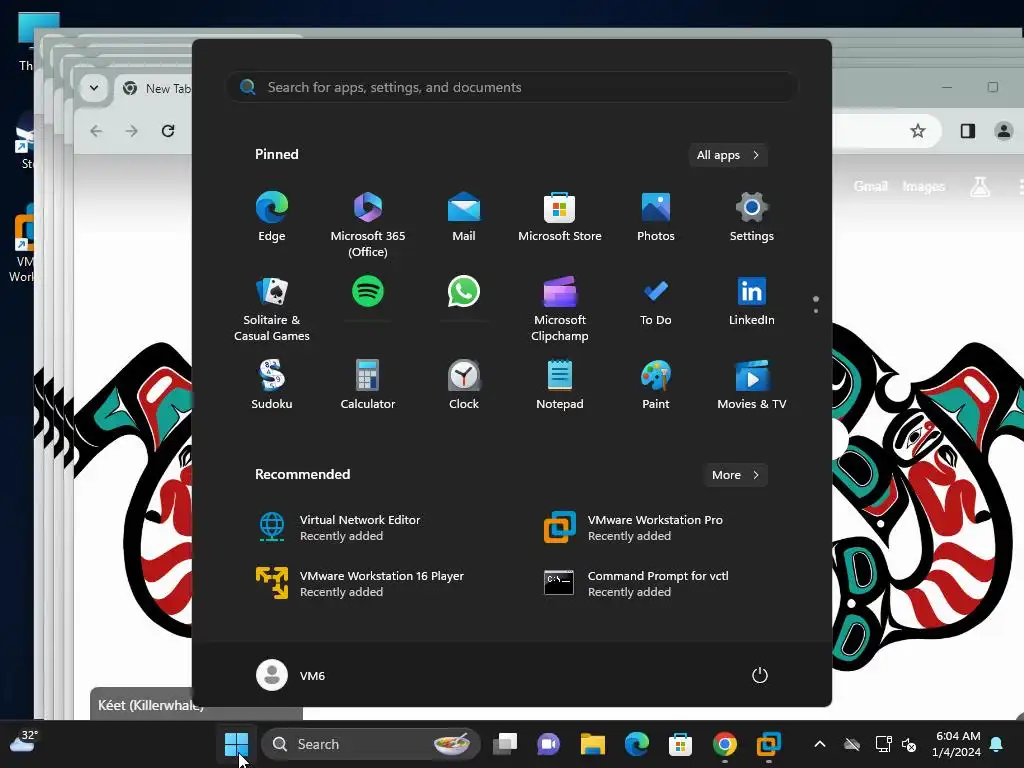
Task: Switch to VMware Workstation from taskbar
Action: point(769,744)
